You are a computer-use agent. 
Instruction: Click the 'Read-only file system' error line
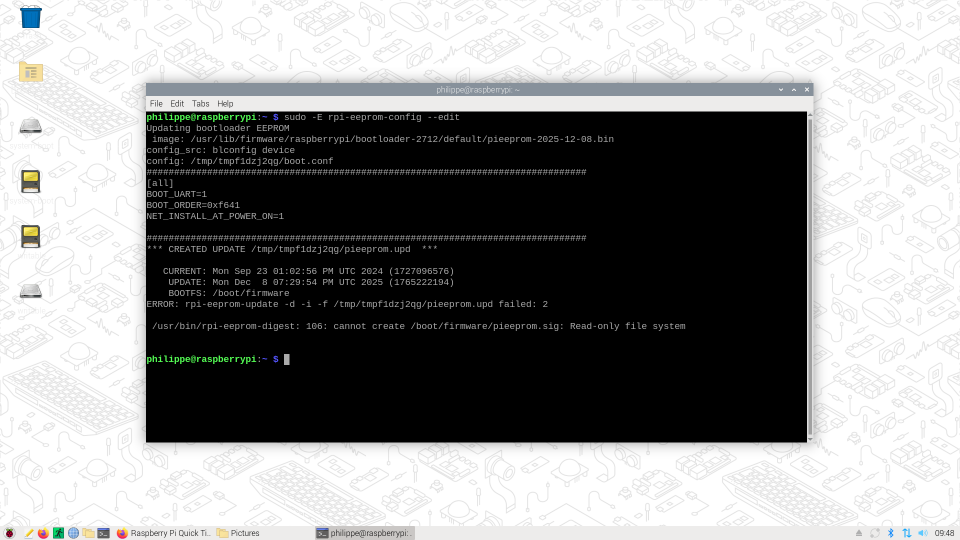419,326
